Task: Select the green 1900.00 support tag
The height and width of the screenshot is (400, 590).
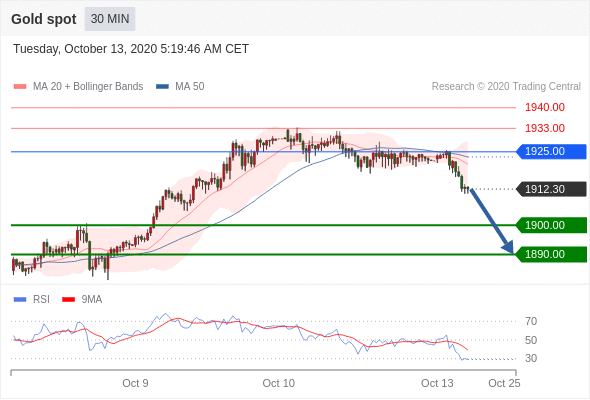Action: pyautogui.click(x=551, y=225)
